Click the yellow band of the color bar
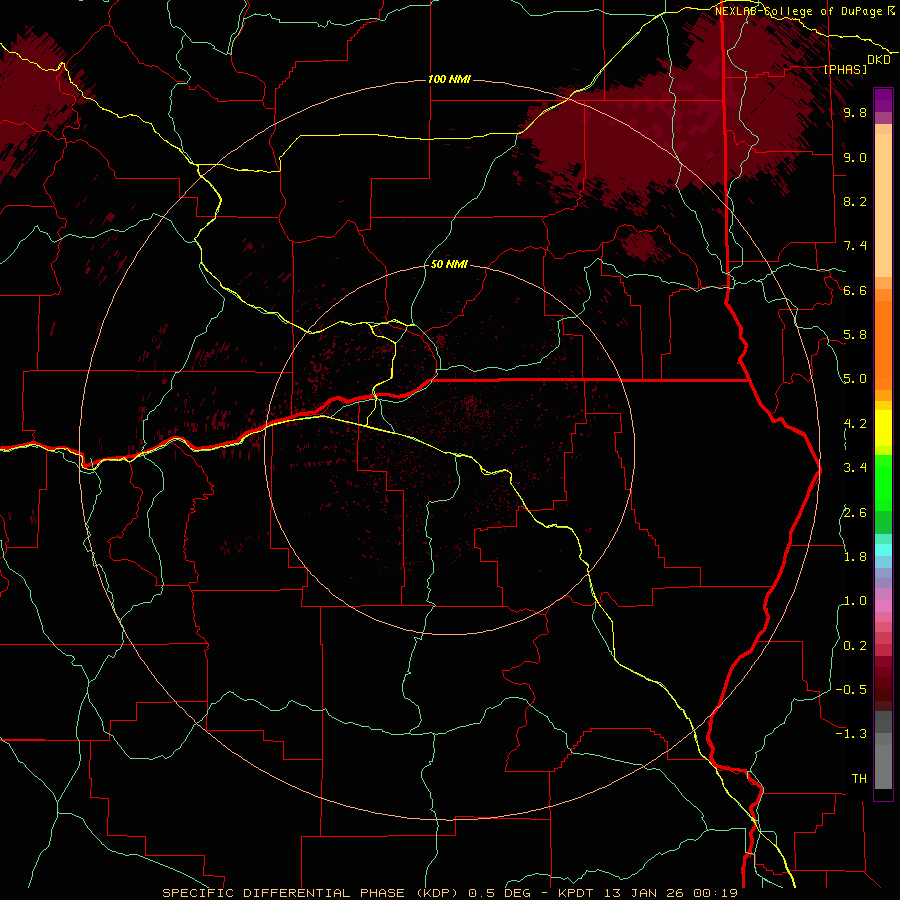The width and height of the screenshot is (900, 900). point(883,428)
